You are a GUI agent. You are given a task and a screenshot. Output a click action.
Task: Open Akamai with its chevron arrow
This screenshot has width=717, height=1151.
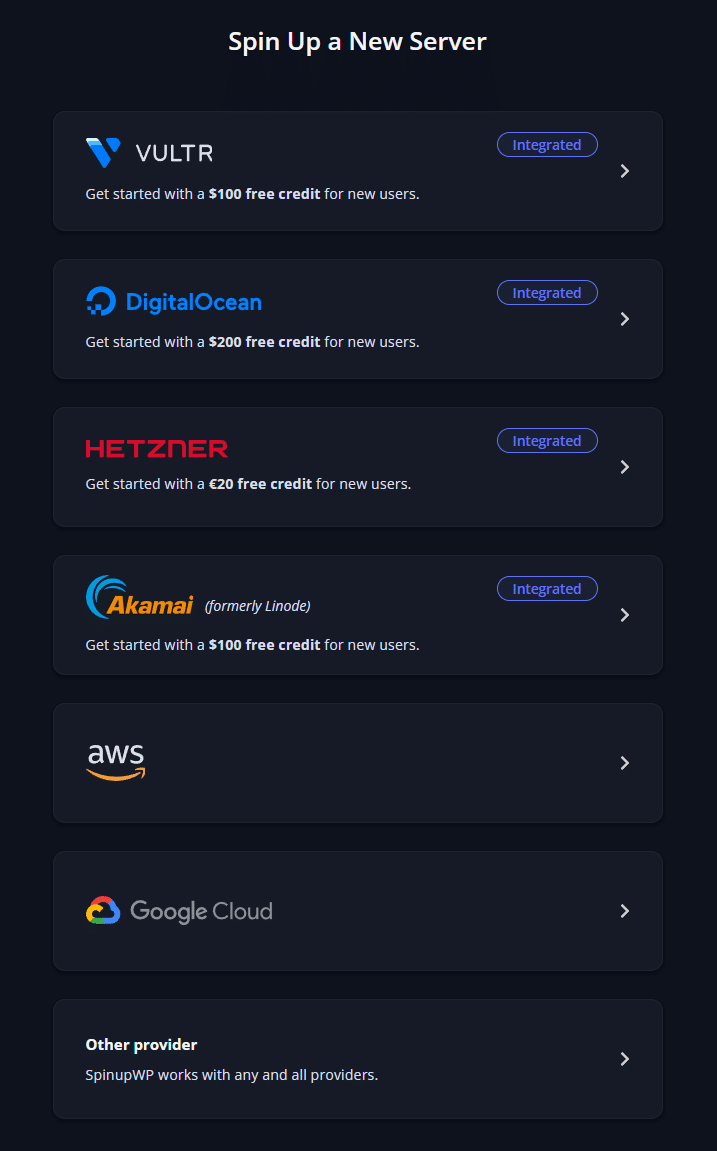click(x=625, y=615)
